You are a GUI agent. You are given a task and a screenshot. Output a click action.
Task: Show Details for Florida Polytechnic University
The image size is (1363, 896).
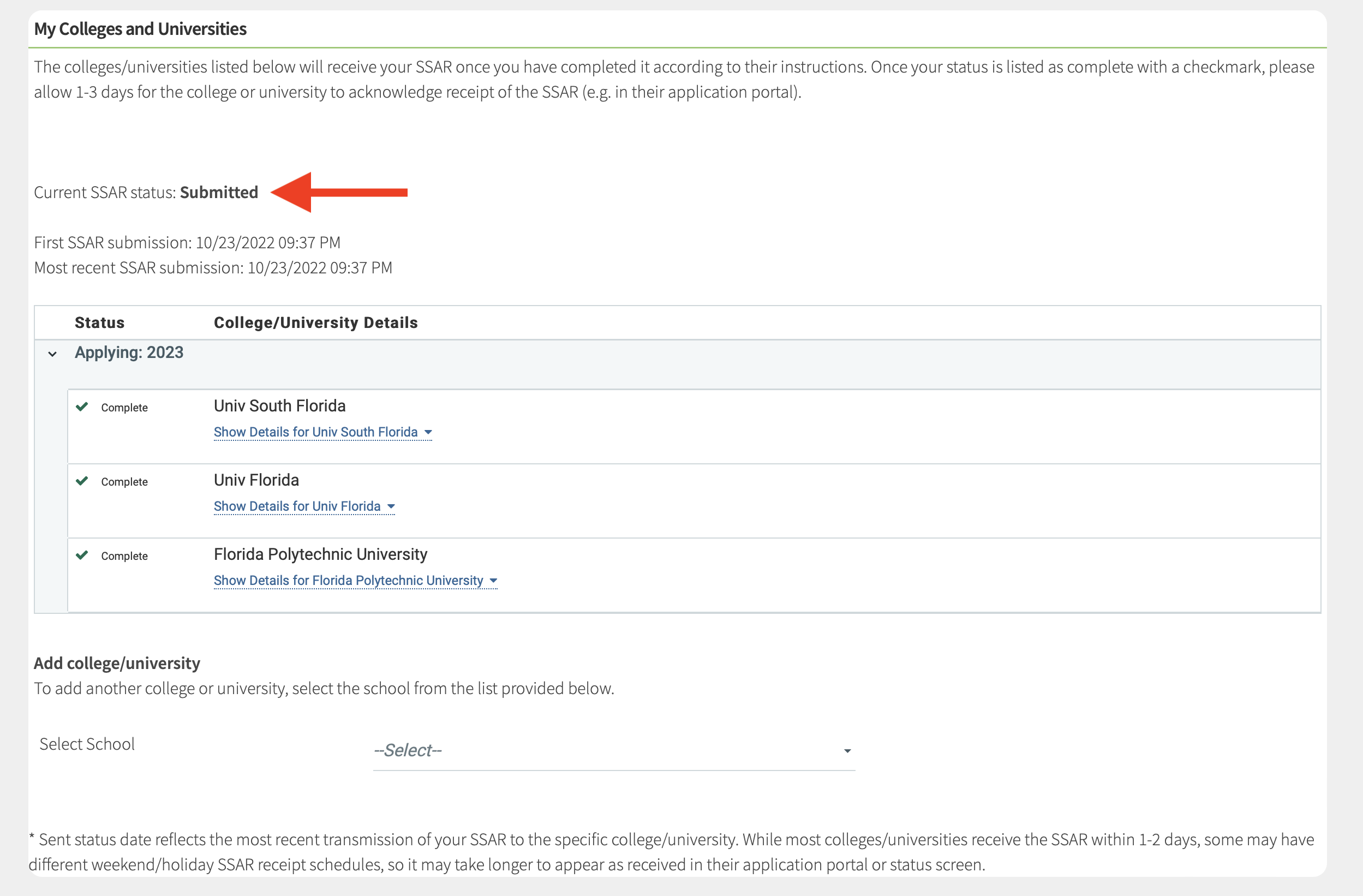pos(348,581)
